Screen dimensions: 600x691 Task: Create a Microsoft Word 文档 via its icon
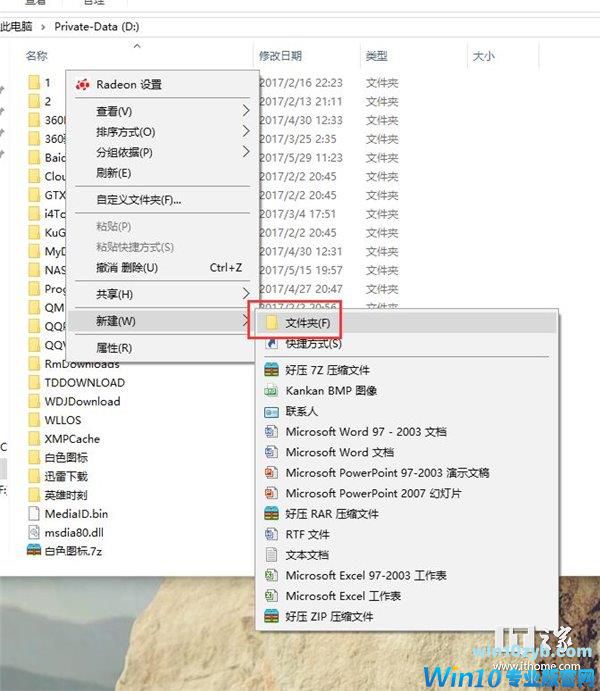270,452
